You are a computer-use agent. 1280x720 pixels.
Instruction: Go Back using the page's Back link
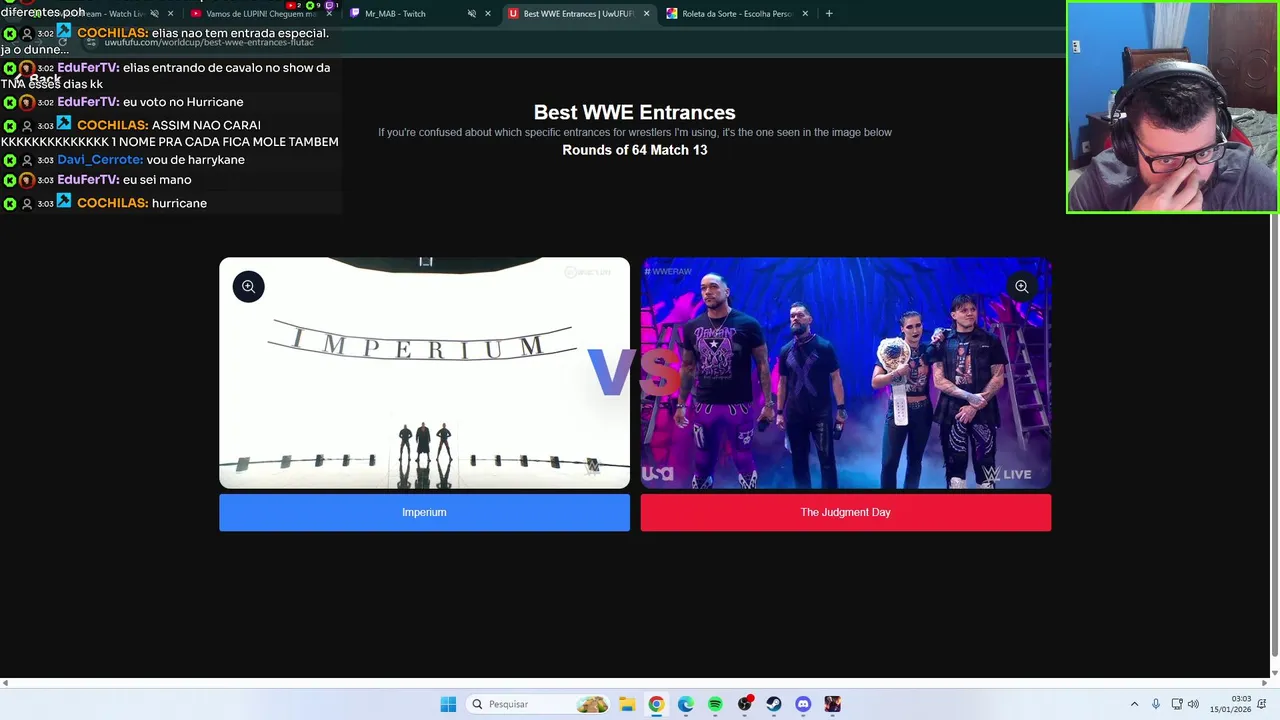coord(38,79)
